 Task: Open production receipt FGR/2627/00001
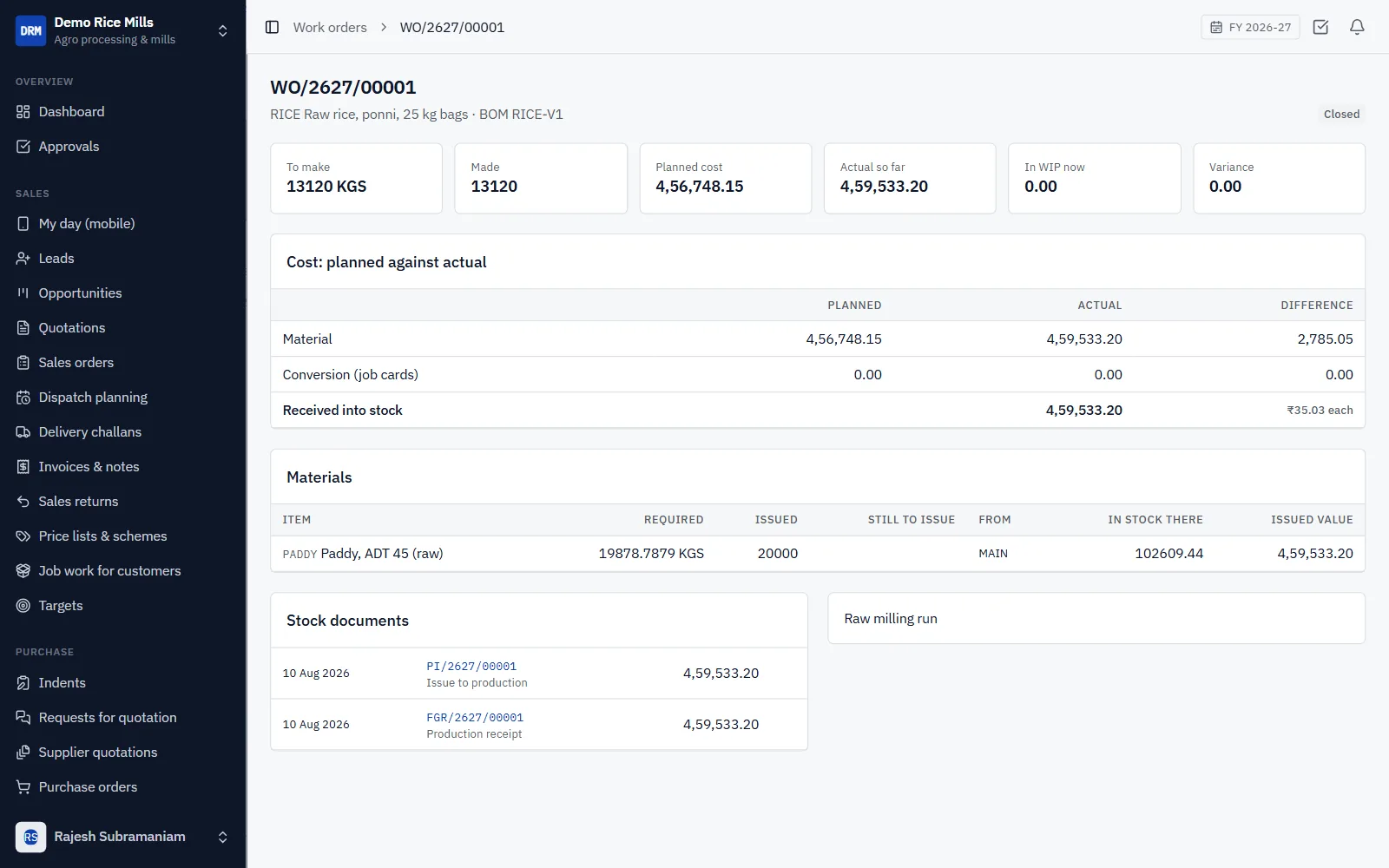(475, 718)
